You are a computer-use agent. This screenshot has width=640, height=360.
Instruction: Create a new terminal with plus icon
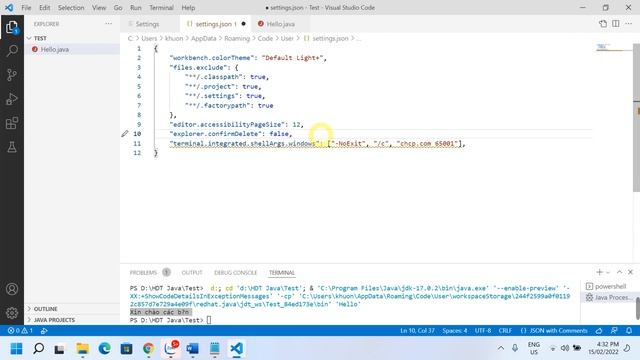tap(599, 272)
